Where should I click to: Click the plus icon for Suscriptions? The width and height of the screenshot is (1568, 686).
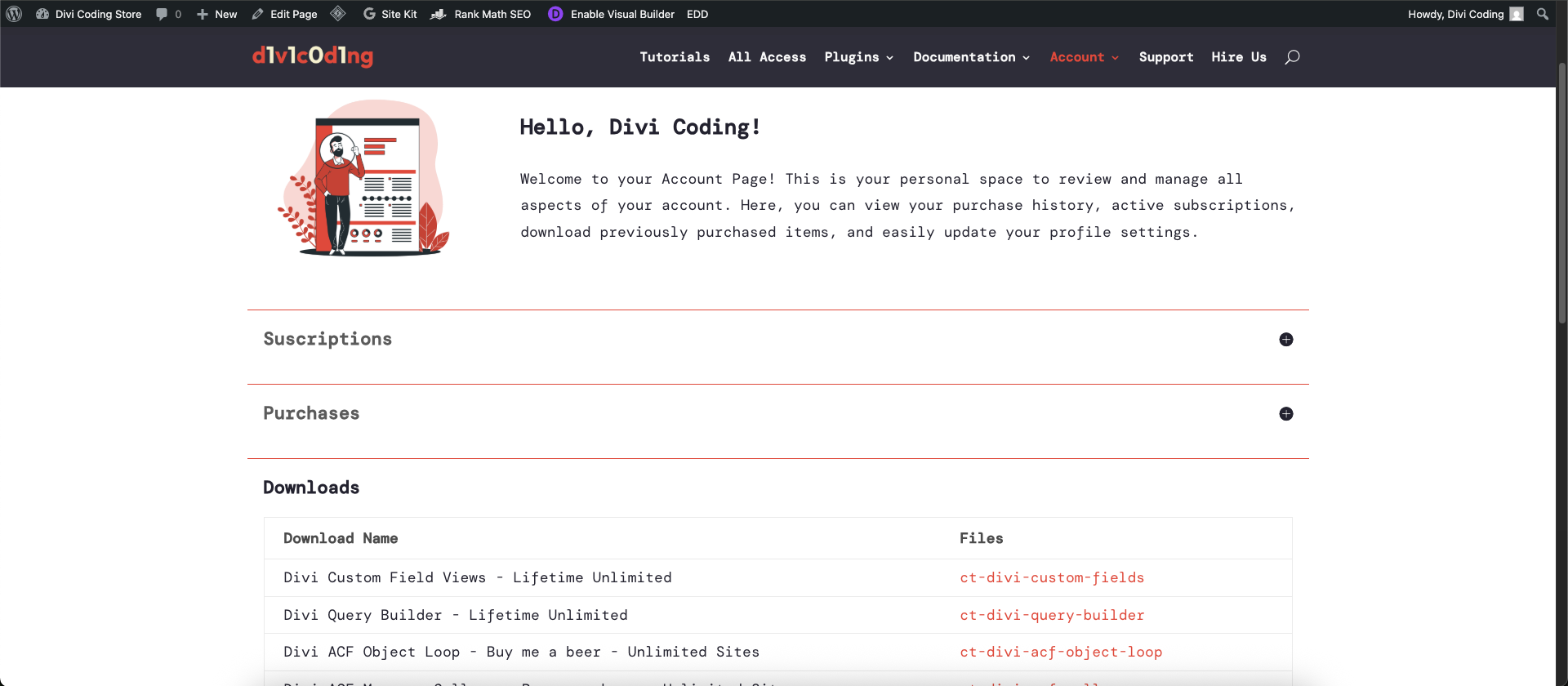(1286, 340)
